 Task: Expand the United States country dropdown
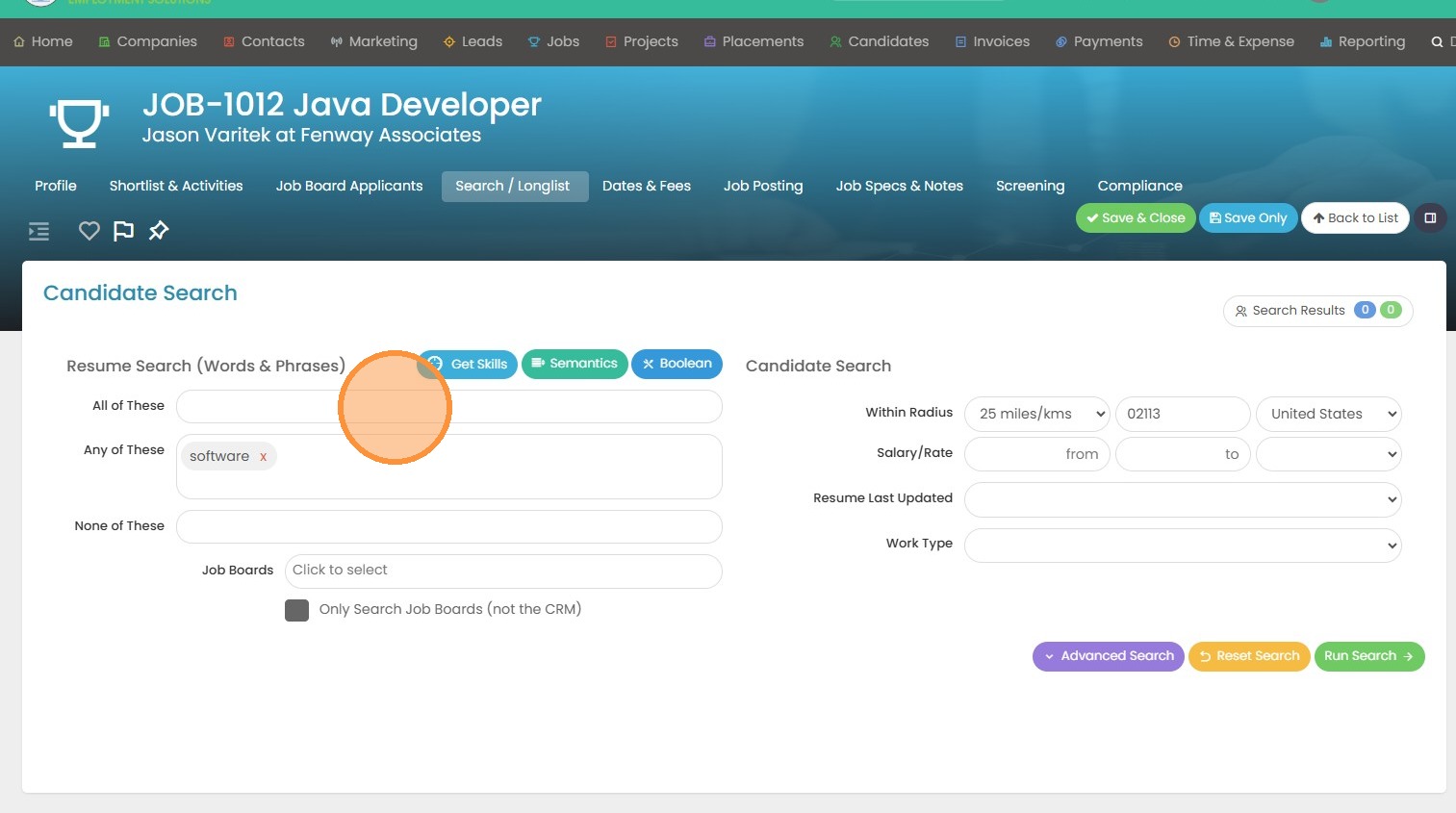tap(1328, 414)
